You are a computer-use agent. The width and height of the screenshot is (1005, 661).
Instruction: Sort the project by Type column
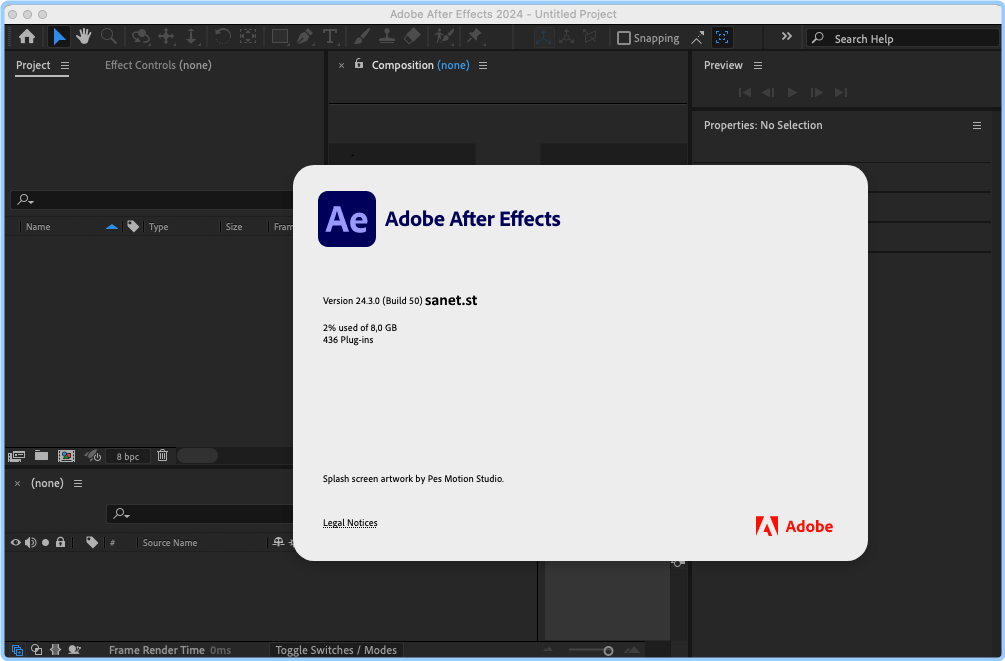coord(158,227)
